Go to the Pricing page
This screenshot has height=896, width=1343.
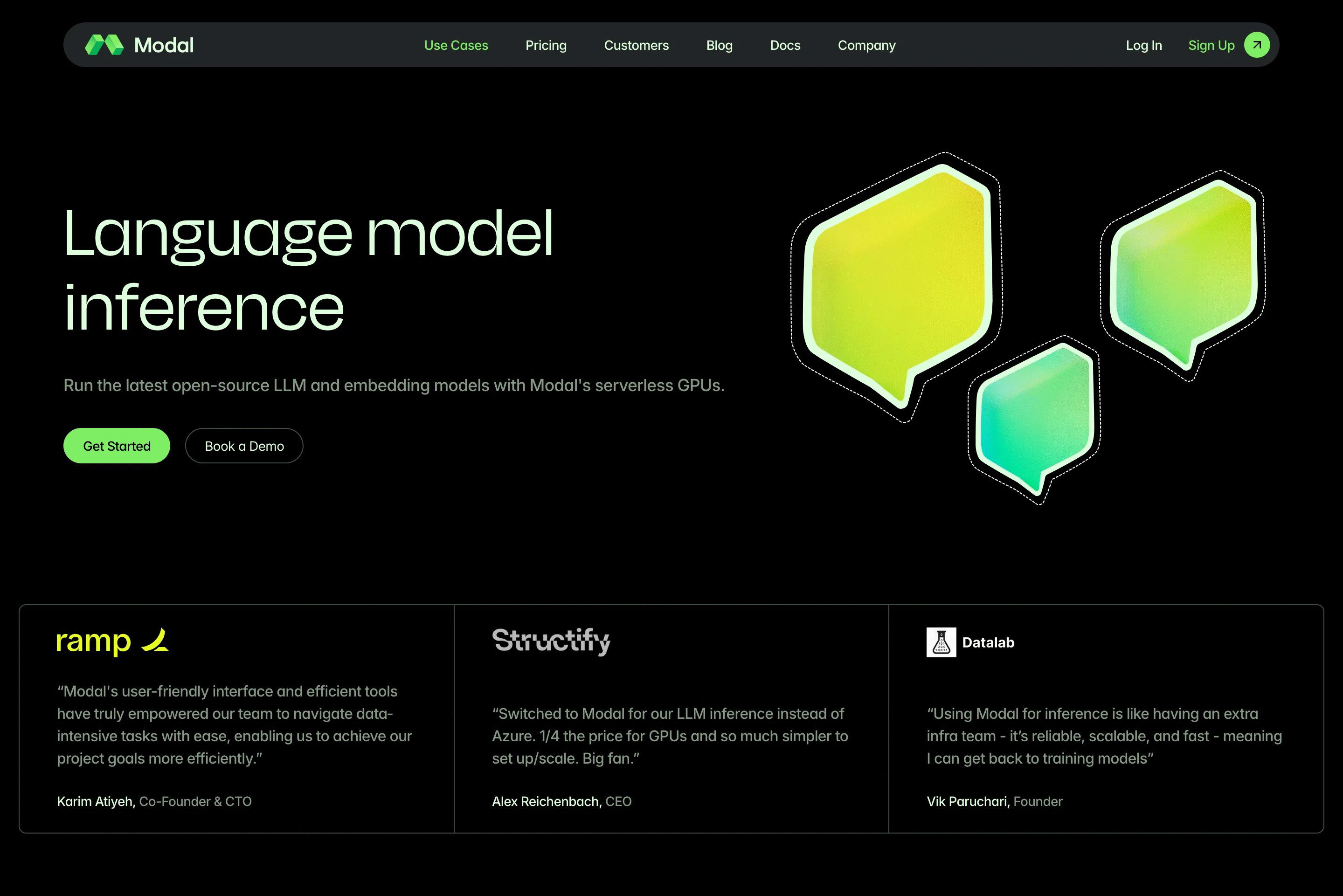coord(546,45)
